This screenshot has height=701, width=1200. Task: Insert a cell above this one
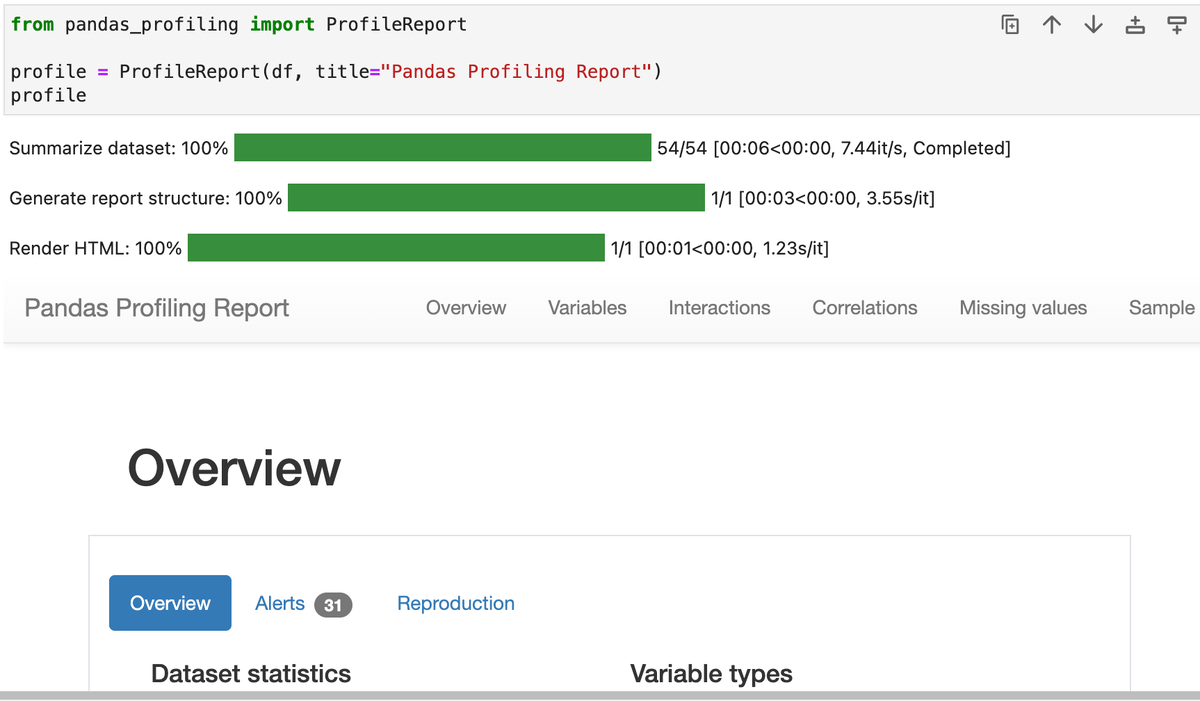point(1135,25)
